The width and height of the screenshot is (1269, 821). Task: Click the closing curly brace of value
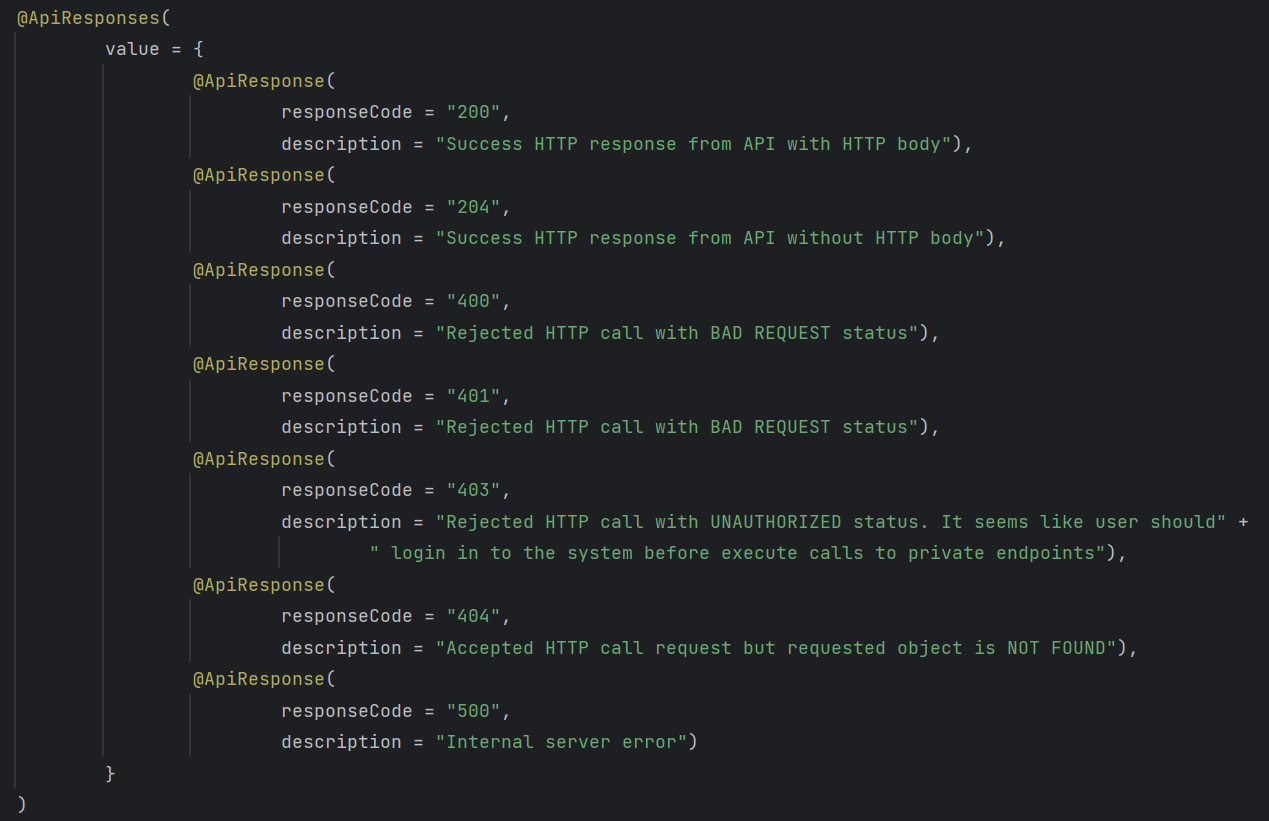pyautogui.click(x=110, y=774)
